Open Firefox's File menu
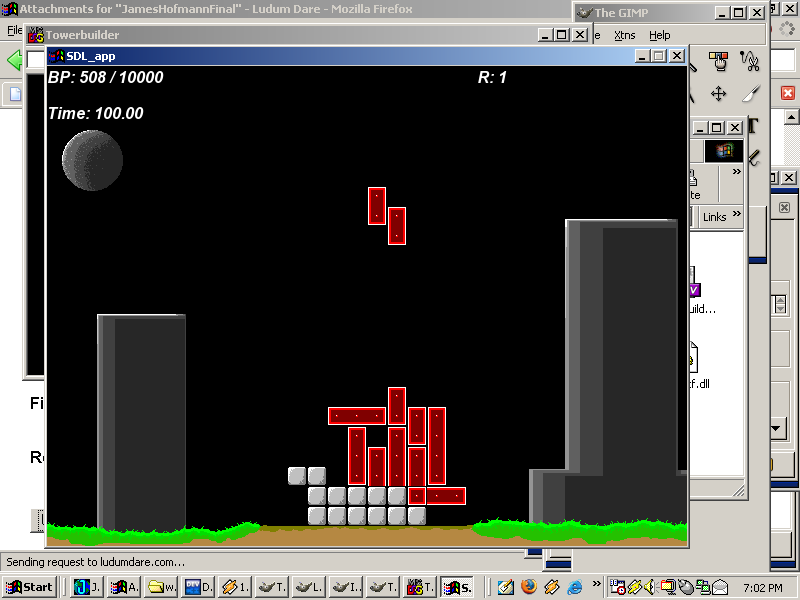The height and width of the screenshot is (600, 800). click(x=14, y=30)
